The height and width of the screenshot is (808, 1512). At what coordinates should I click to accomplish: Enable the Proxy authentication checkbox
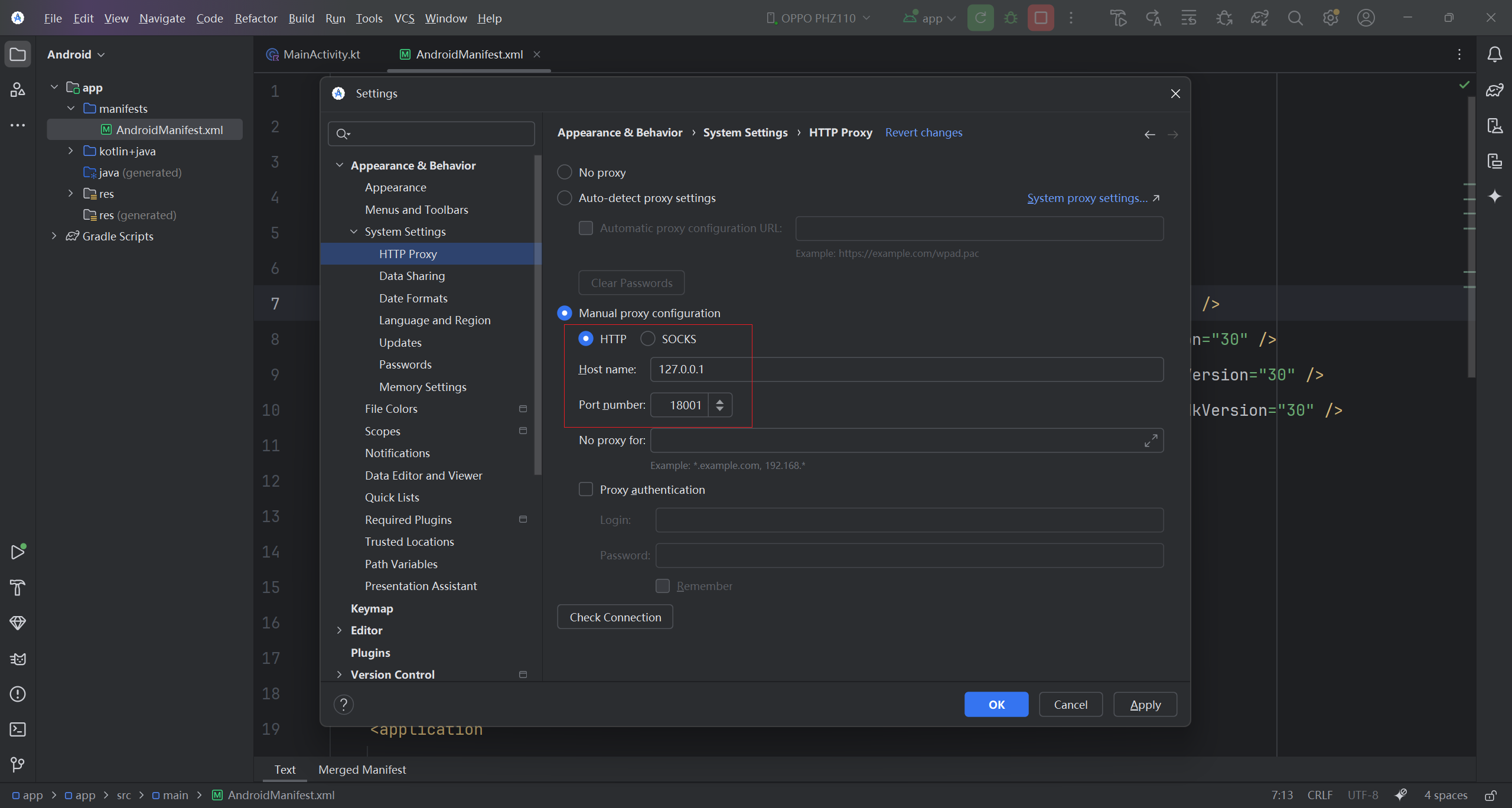coord(586,490)
